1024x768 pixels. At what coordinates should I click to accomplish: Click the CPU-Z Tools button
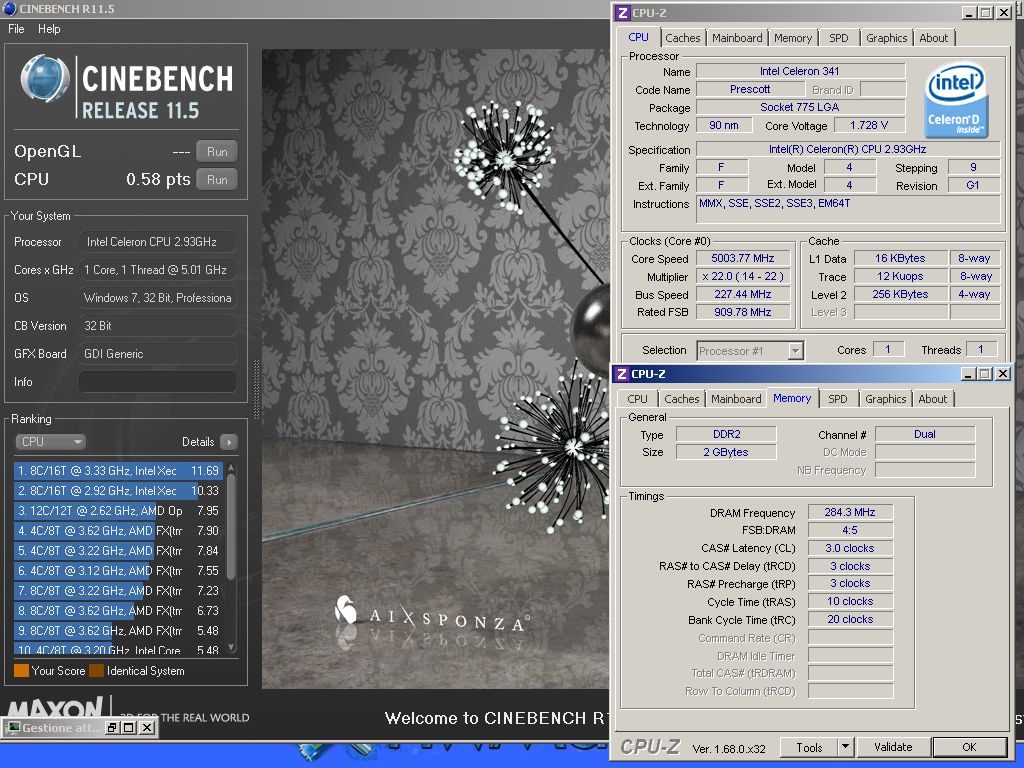(808, 748)
